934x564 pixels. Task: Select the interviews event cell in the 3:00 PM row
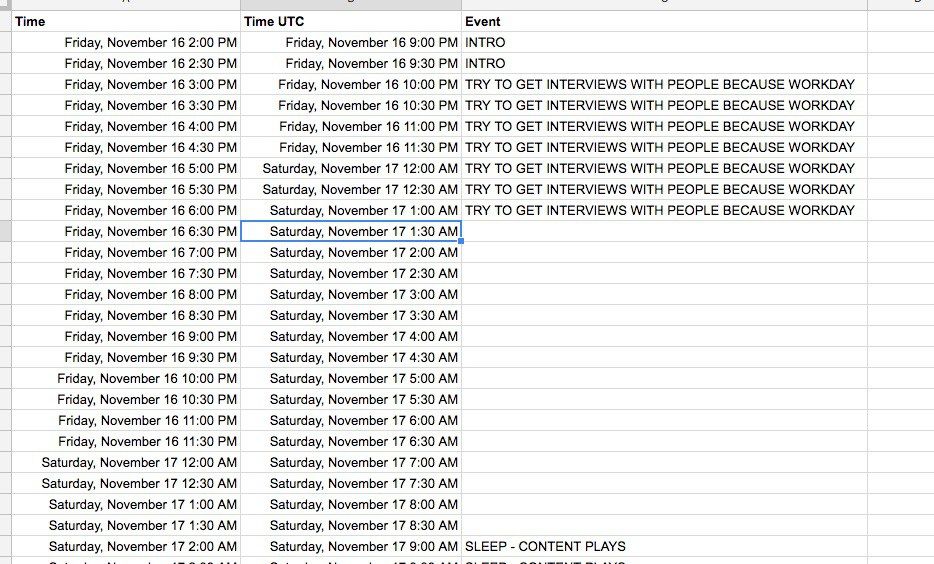coord(660,84)
